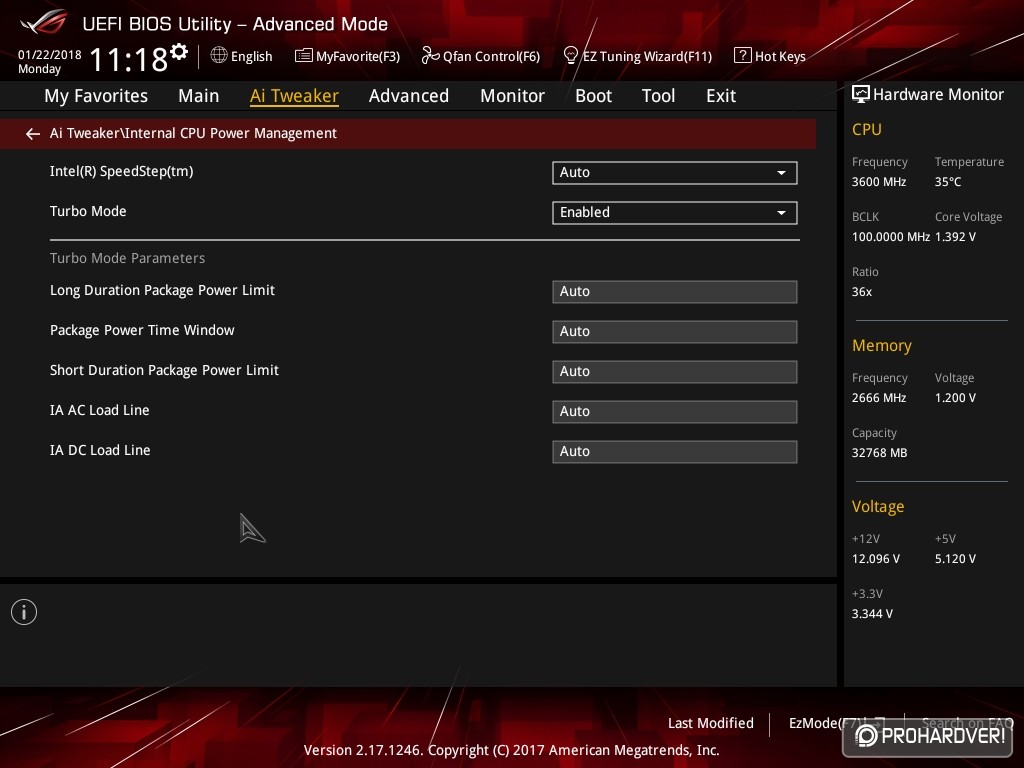The height and width of the screenshot is (768, 1024).
Task: Click the IA DC Load Line label
Action: (x=100, y=450)
